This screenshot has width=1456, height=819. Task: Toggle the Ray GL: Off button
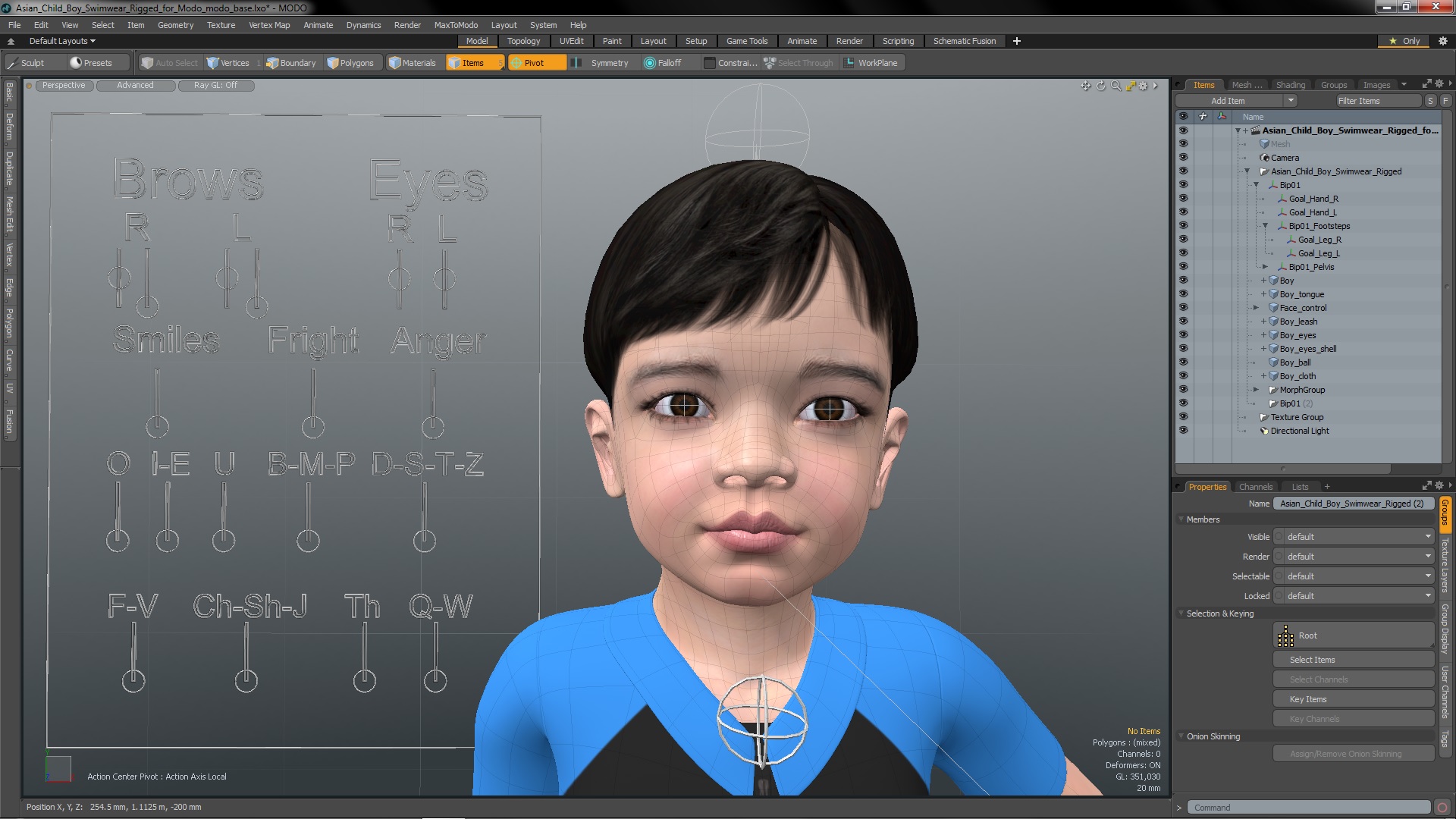tap(215, 86)
